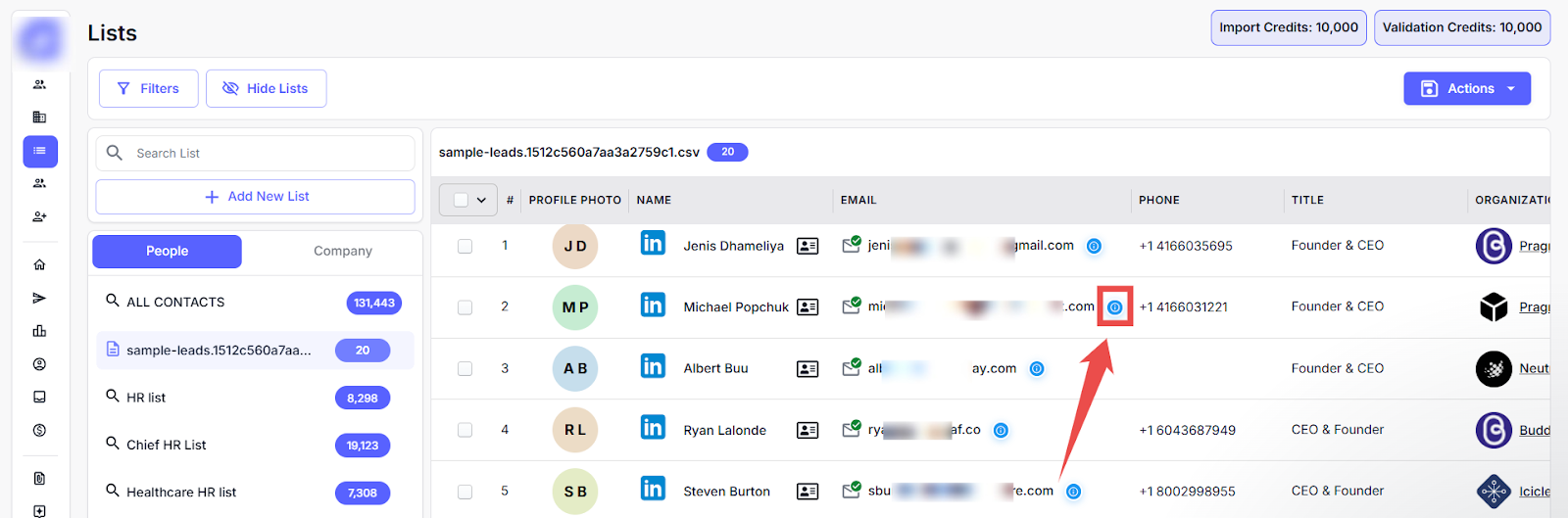Viewport: 1568px width, 518px height.
Task: Click verified email icon for Albert Buu
Action: point(852,368)
